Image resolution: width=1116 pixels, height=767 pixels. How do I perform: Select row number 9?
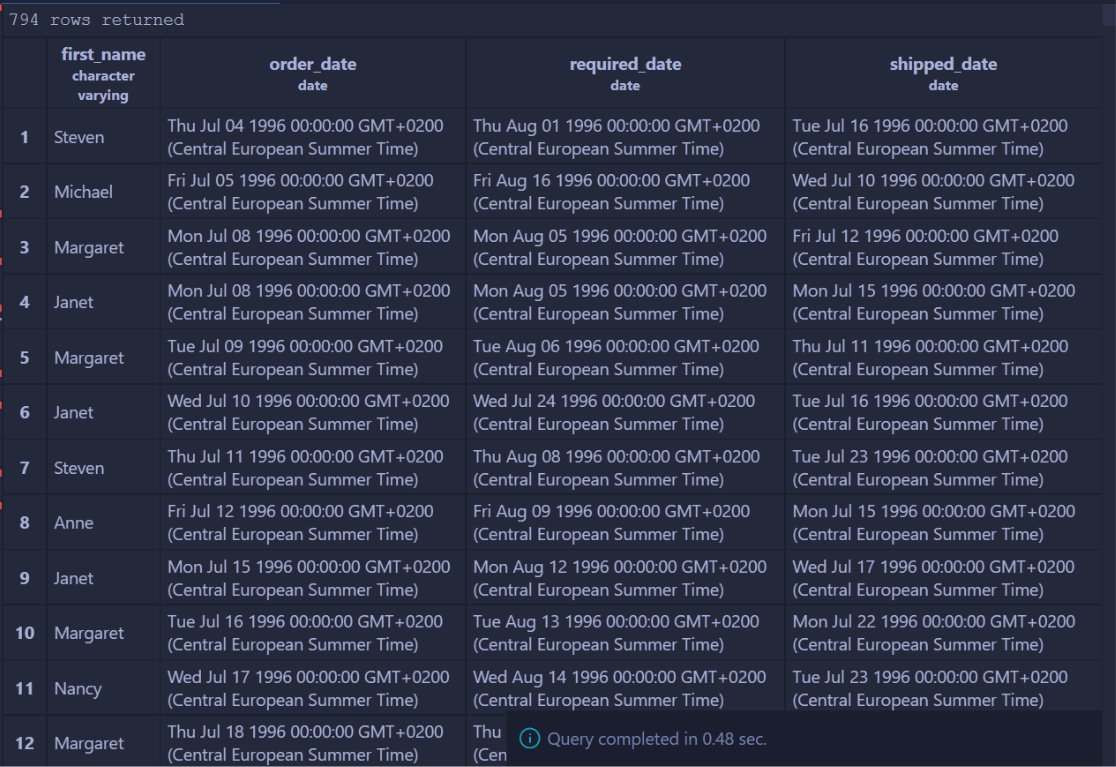25,578
